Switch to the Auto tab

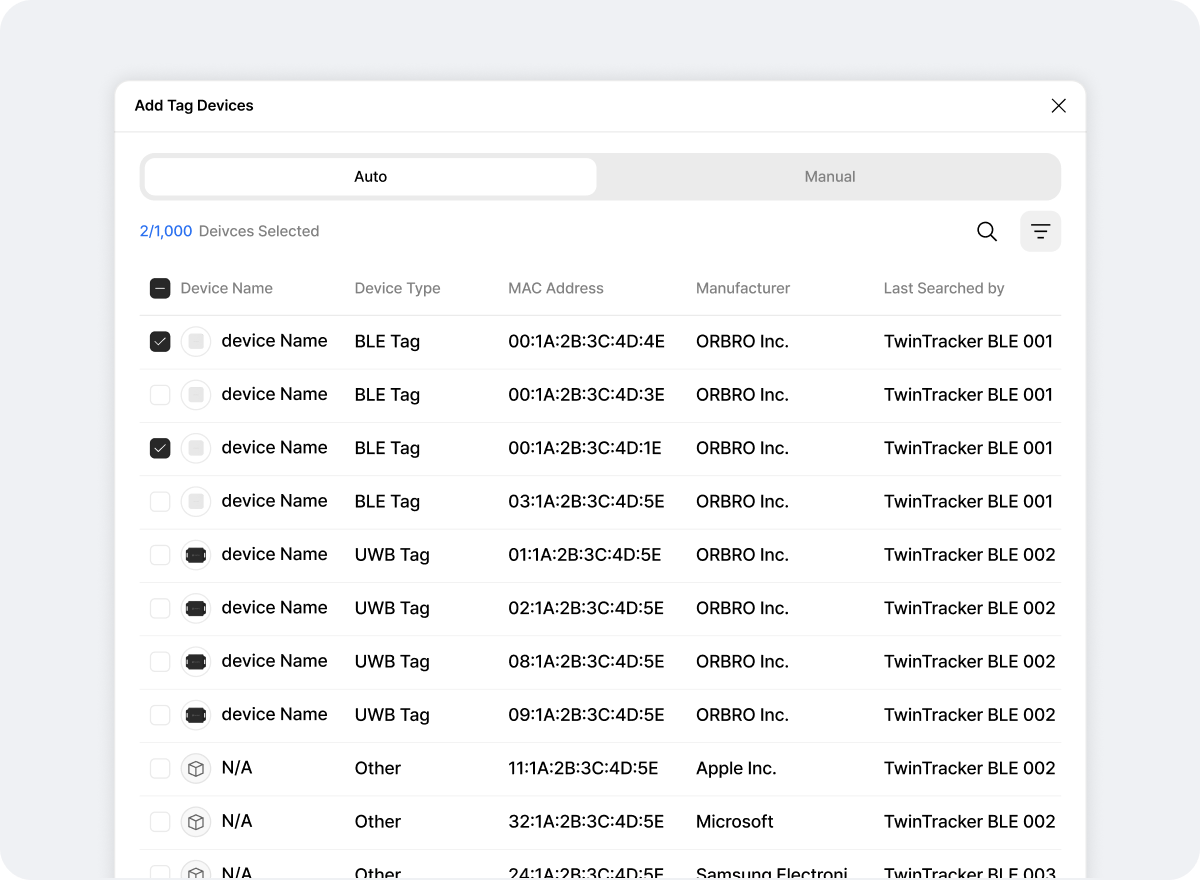click(x=370, y=177)
